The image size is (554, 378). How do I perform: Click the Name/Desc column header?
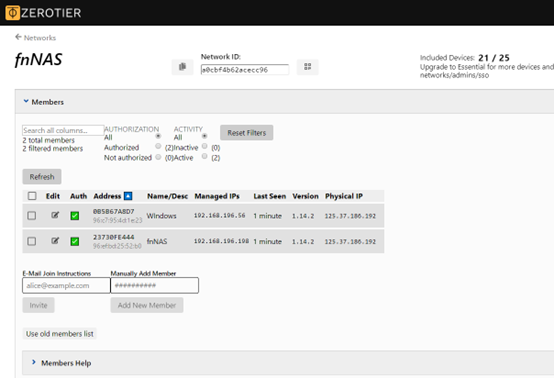pos(167,196)
